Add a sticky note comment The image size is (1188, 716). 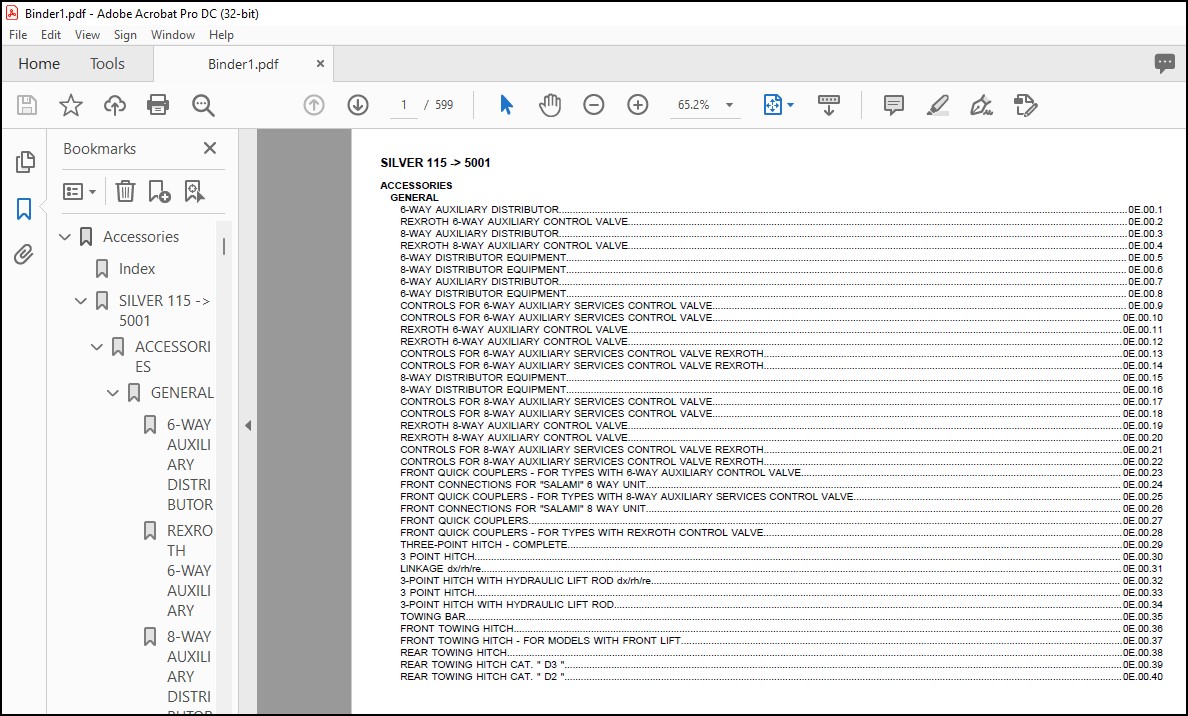point(894,105)
